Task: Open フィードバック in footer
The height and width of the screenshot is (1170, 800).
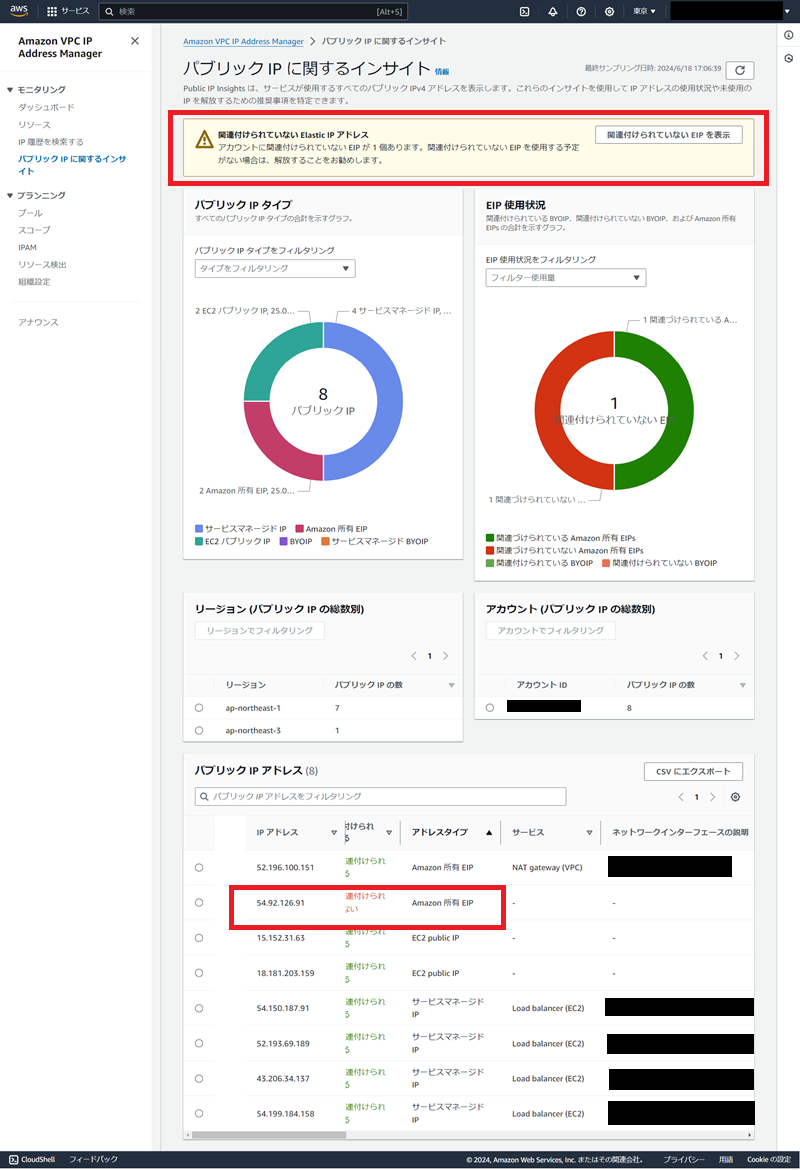Action: click(x=93, y=1160)
